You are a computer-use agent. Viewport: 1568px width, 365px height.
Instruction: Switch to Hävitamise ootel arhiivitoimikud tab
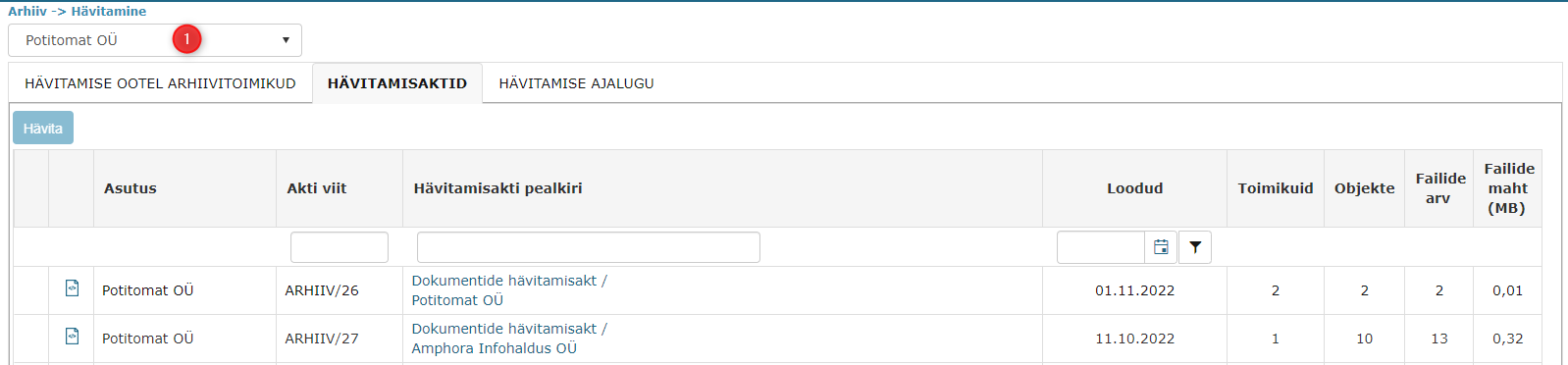(160, 83)
